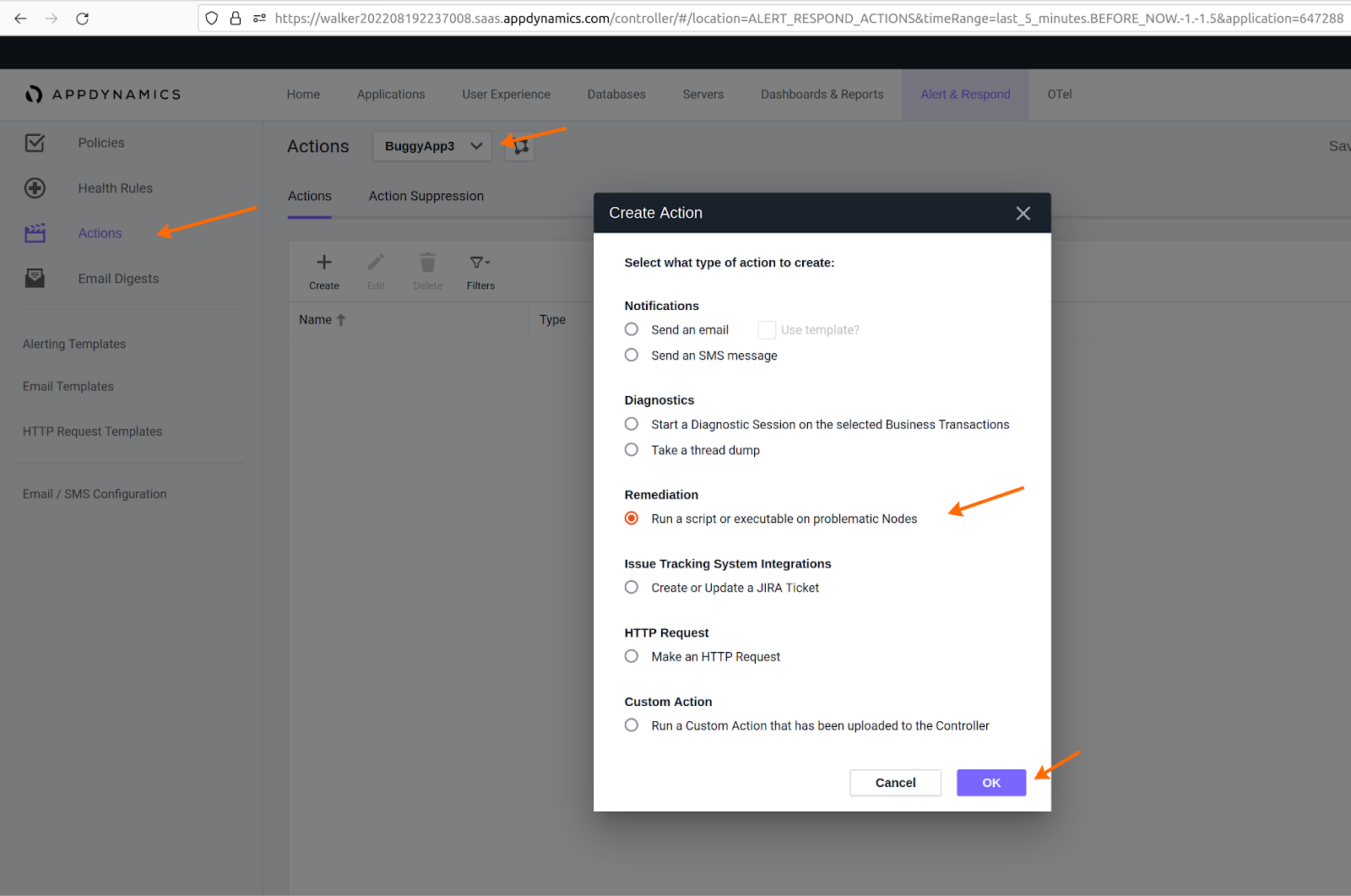
Task: Select the Send an email radio button
Action: click(x=632, y=329)
